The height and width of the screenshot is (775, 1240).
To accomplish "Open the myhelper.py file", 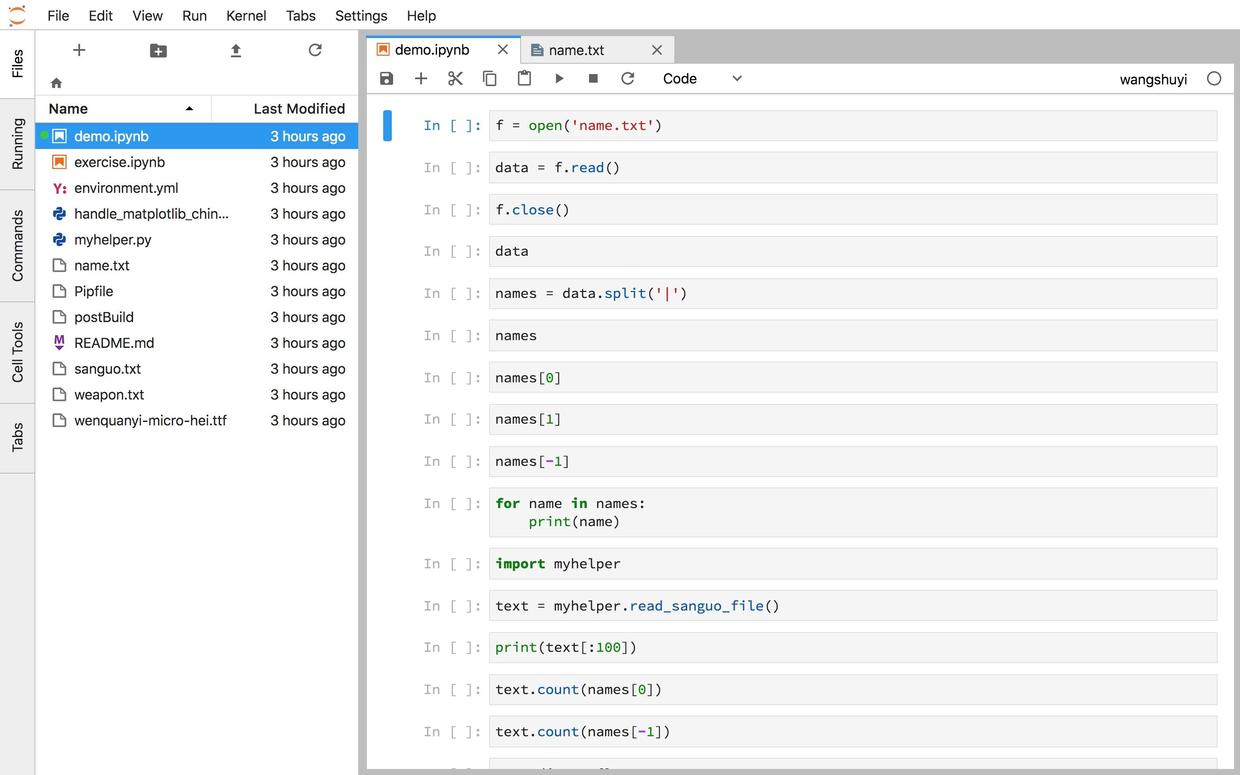I will (113, 239).
